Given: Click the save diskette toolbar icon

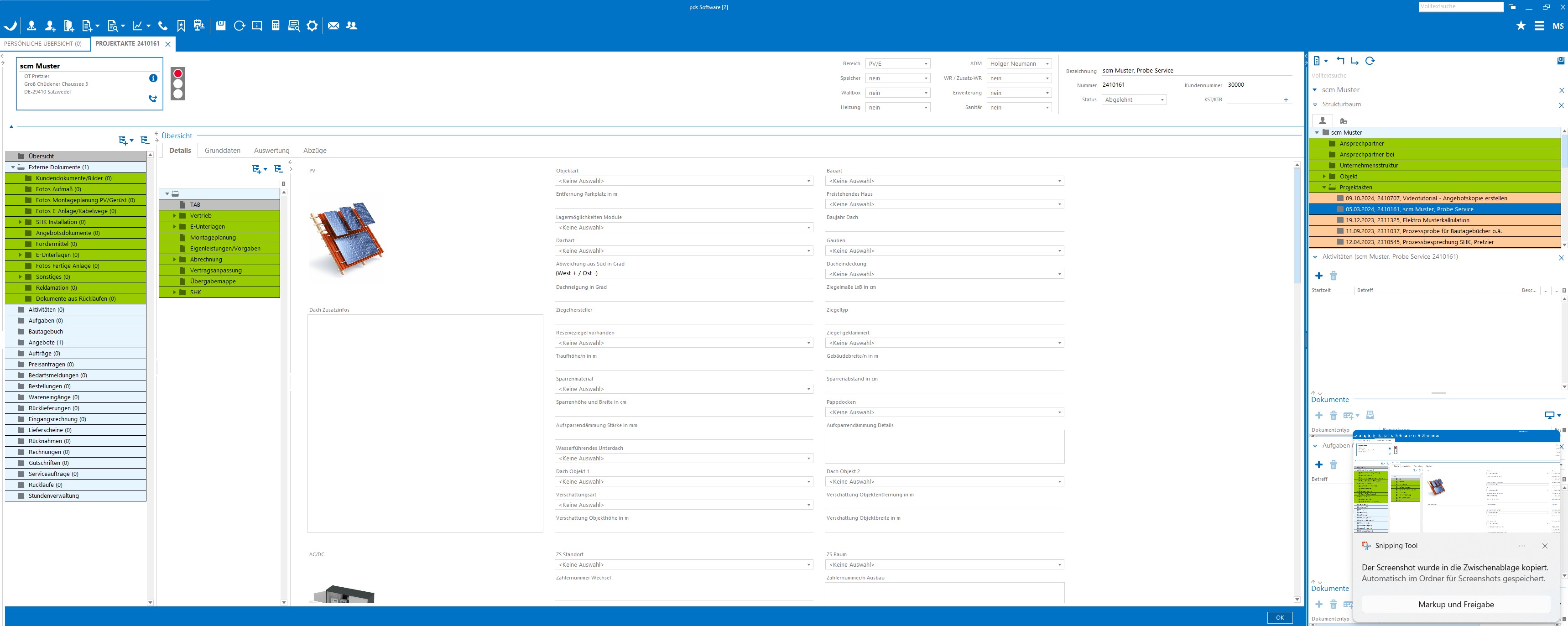Looking at the screenshot, I should click(221, 26).
